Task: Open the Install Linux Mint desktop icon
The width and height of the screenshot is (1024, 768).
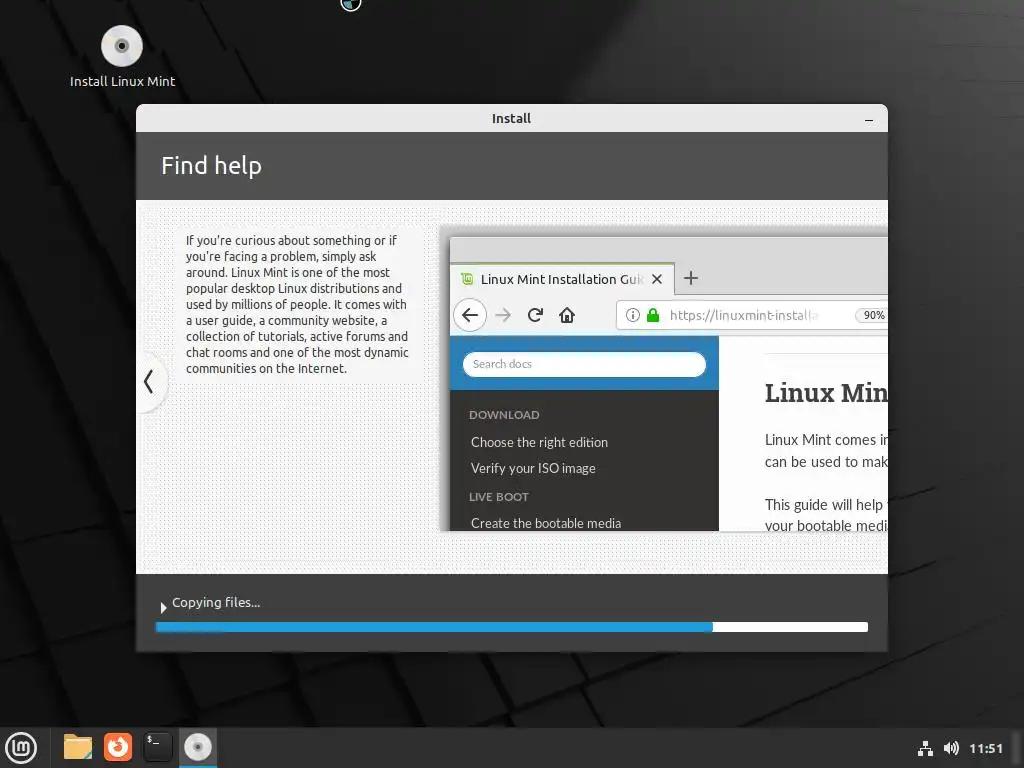Action: click(x=122, y=57)
